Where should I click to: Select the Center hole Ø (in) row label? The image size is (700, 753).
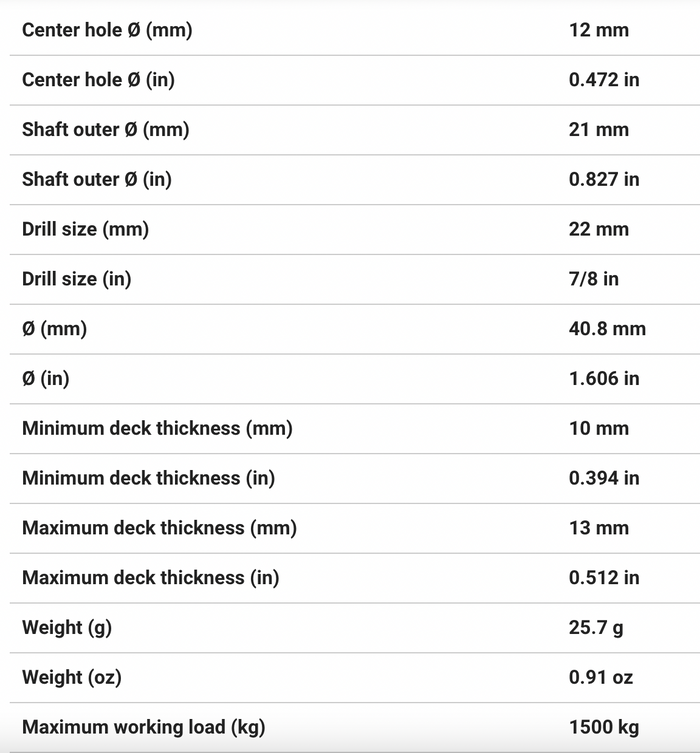[98, 80]
